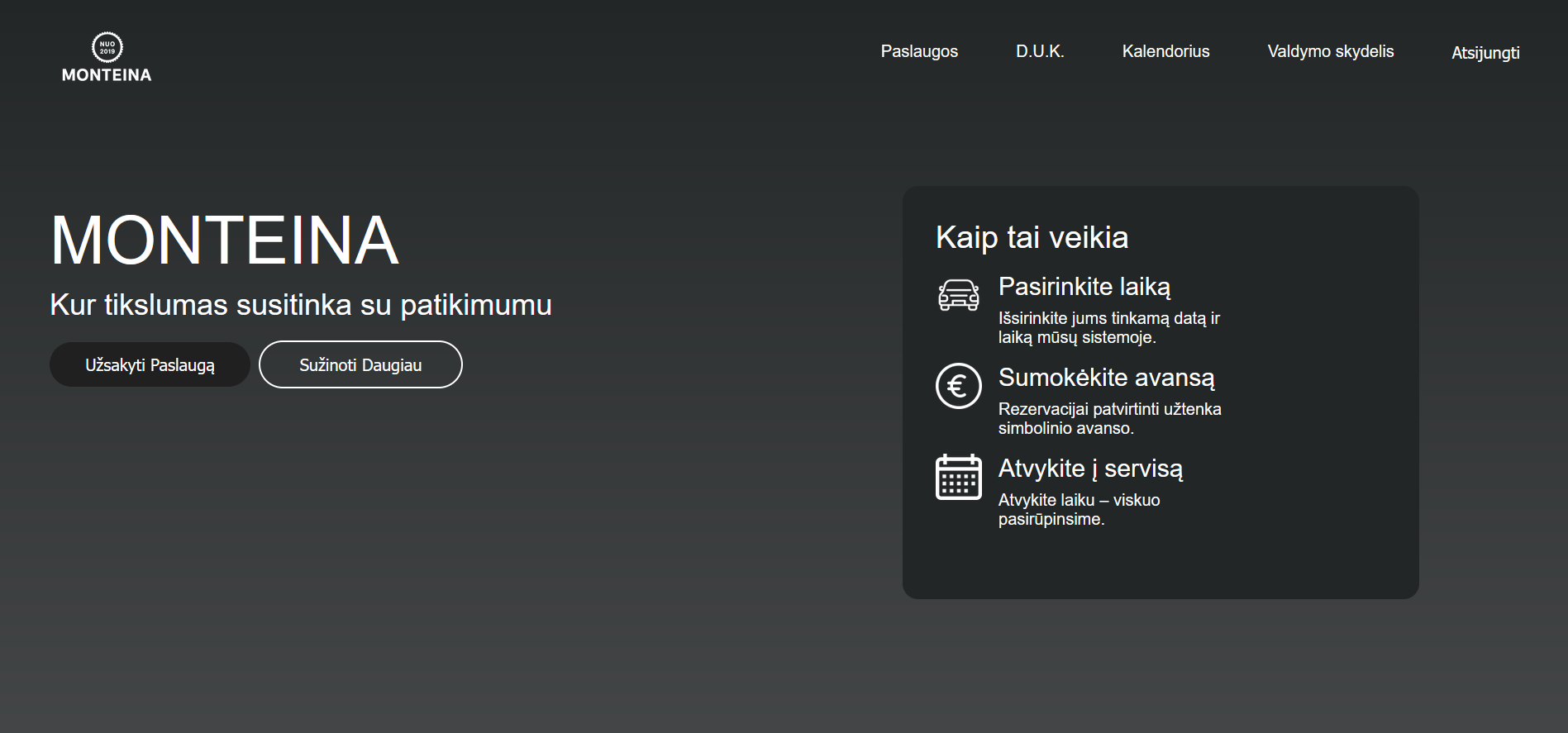Open the Paslaugos menu item
Viewport: 1568px width, 733px height.
coord(919,51)
